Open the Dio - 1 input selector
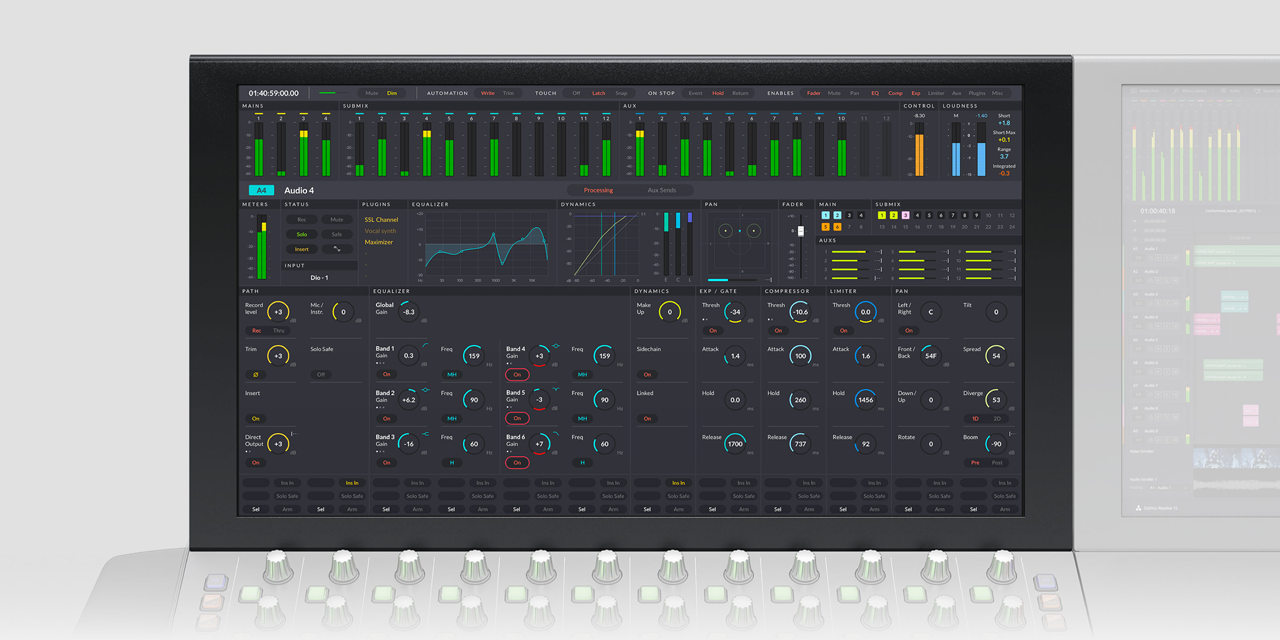Image resolution: width=1280 pixels, height=640 pixels. (319, 277)
